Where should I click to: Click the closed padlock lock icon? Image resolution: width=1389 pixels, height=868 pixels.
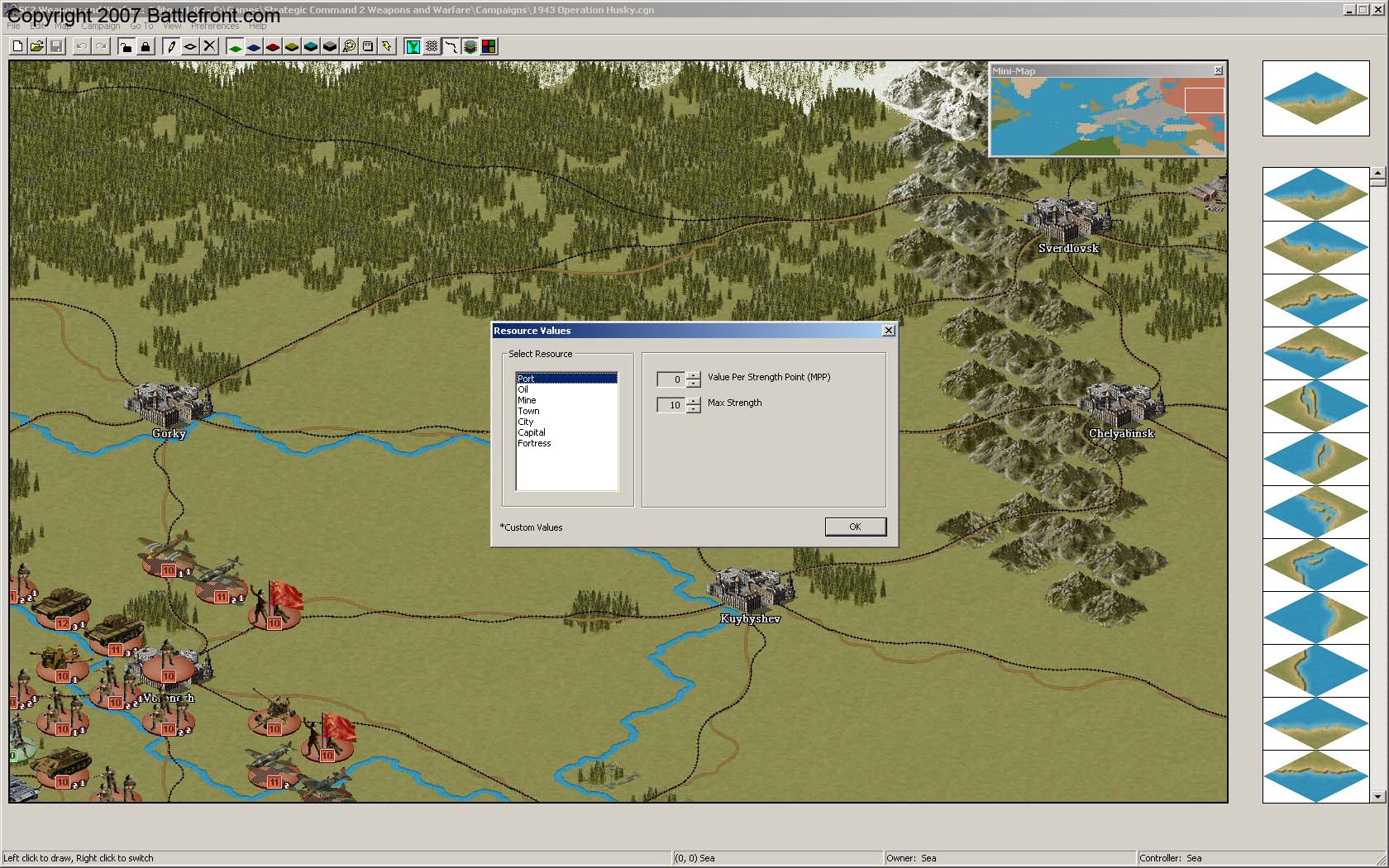point(146,46)
